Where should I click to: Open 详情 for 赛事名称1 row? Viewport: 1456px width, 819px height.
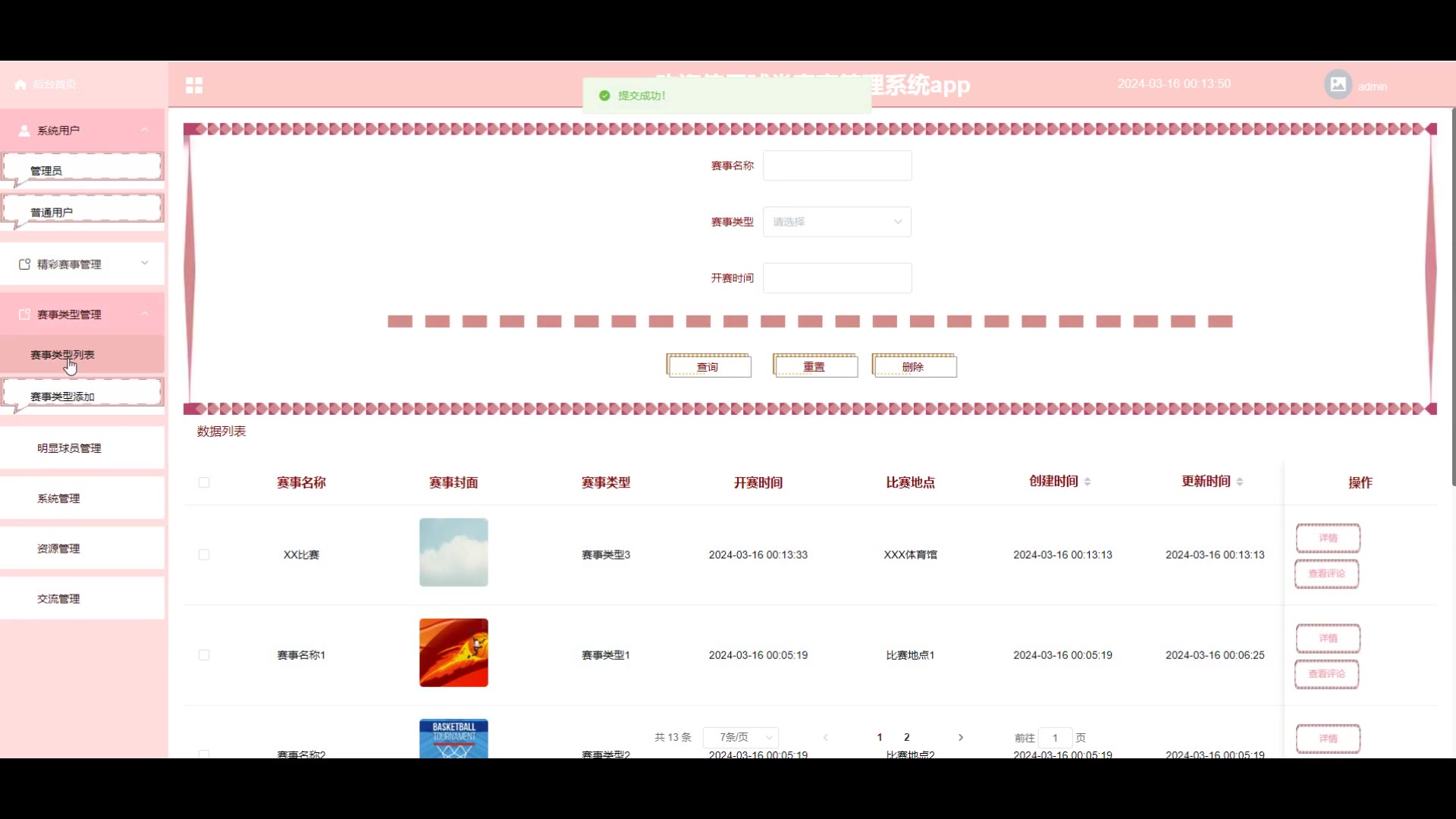(x=1328, y=638)
